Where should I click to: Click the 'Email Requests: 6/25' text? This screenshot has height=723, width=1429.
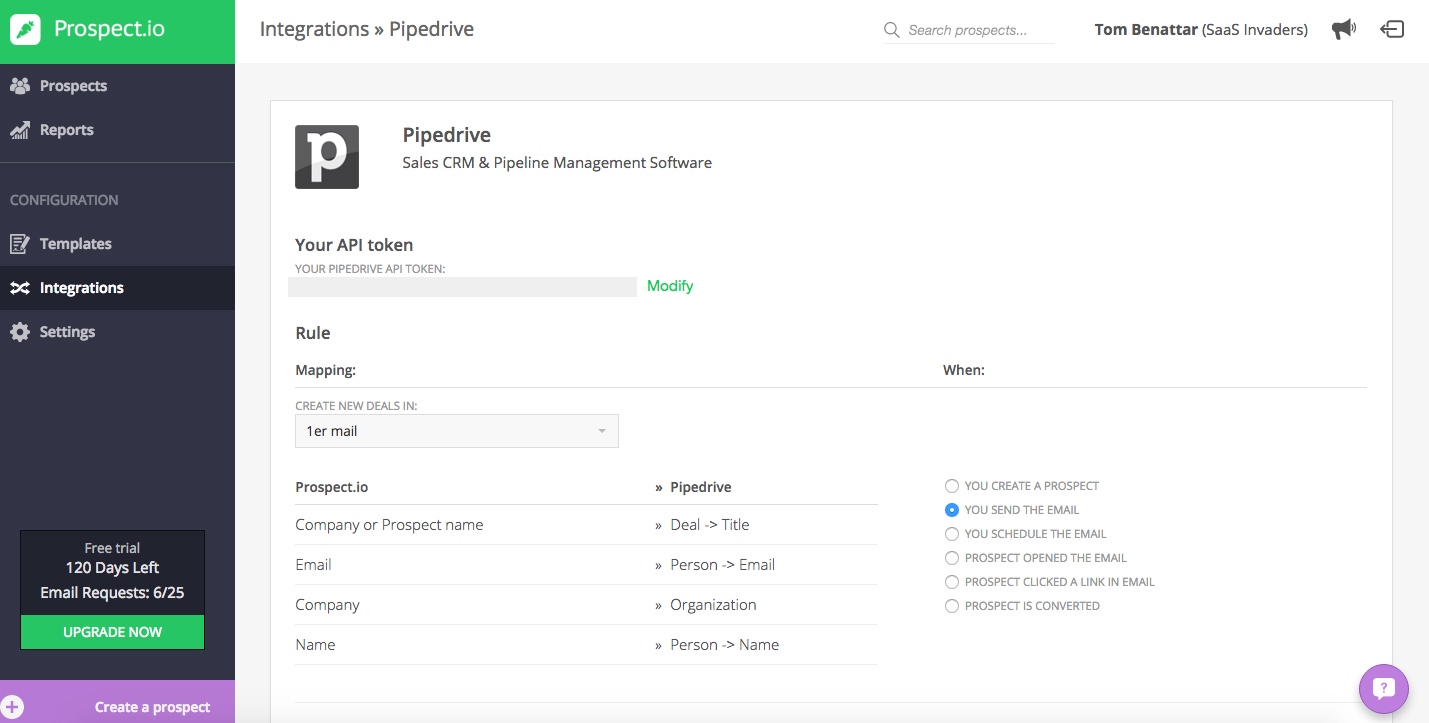[112, 592]
